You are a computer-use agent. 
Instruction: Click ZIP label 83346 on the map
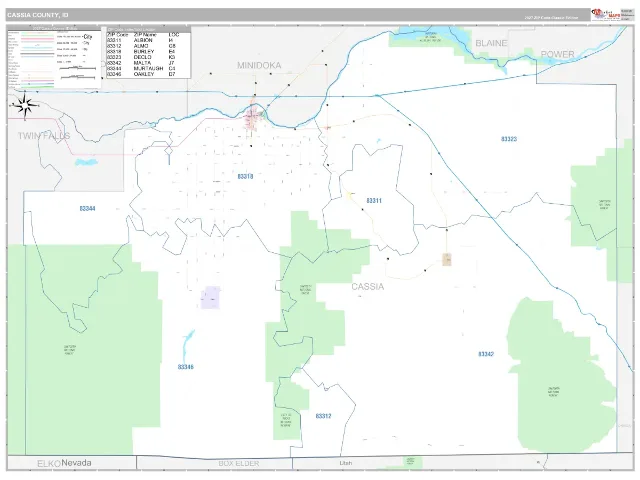pyautogui.click(x=186, y=367)
